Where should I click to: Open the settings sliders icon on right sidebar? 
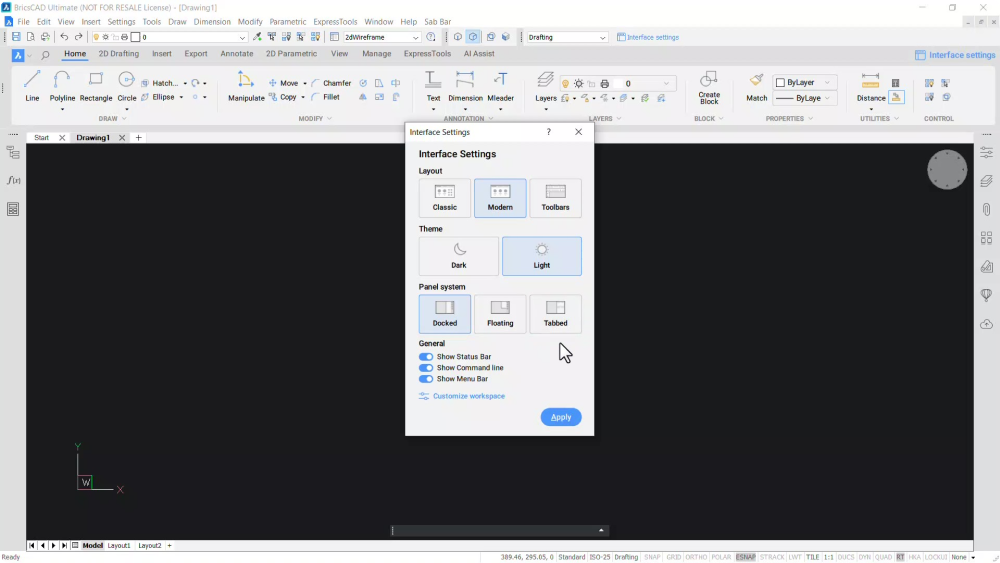coord(986,152)
